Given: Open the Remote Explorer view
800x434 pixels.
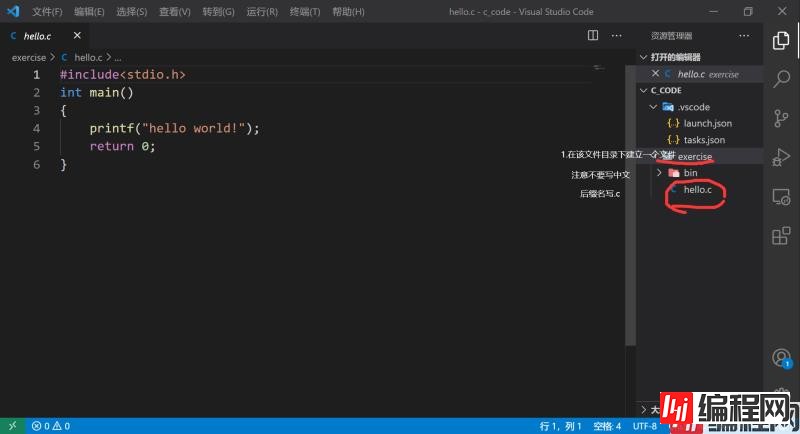Looking at the screenshot, I should [782, 197].
